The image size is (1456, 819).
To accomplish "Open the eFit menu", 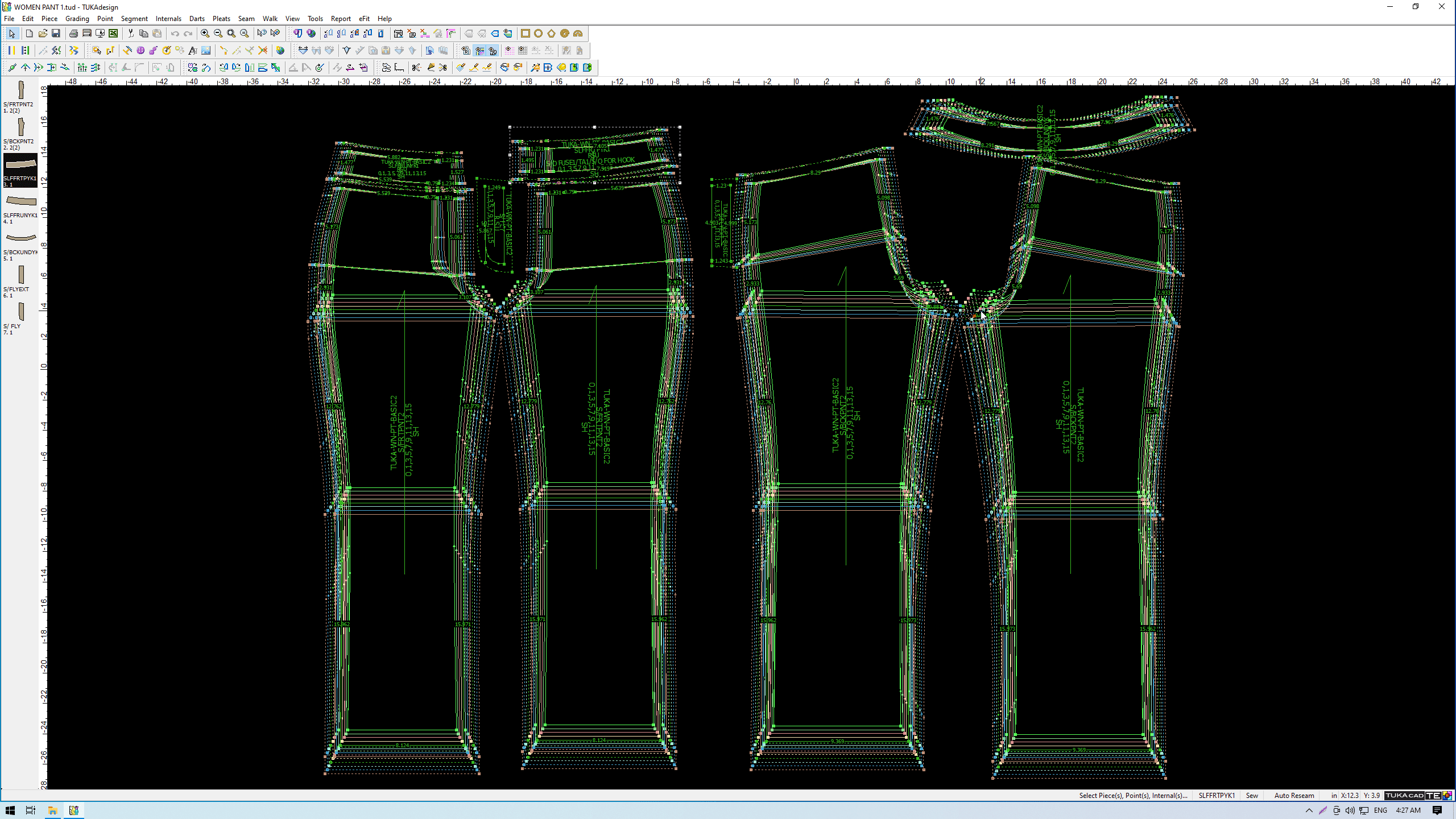I will (x=364, y=18).
